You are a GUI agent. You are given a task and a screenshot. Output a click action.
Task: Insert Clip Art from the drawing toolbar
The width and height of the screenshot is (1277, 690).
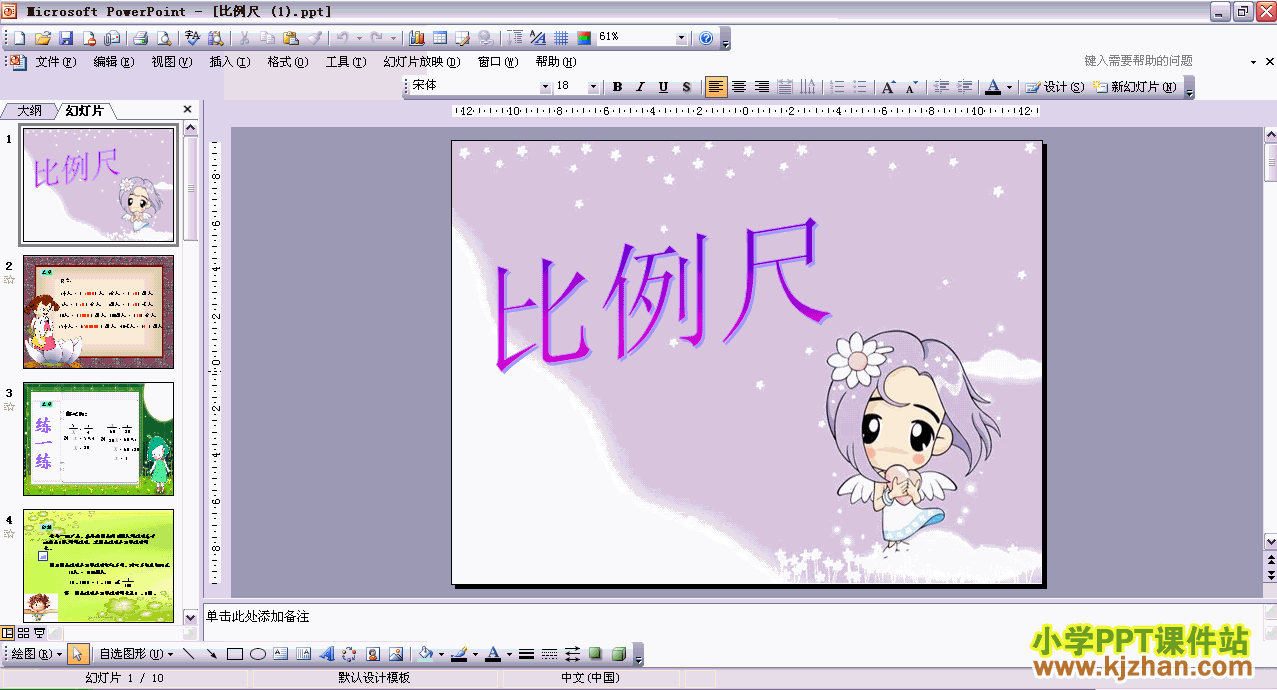(x=373, y=654)
